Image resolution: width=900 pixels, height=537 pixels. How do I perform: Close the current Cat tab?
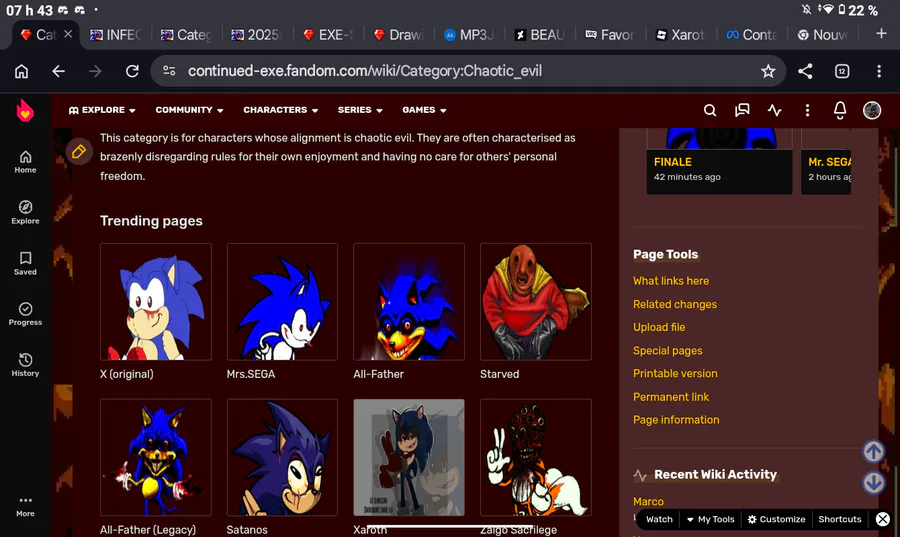coord(68,34)
